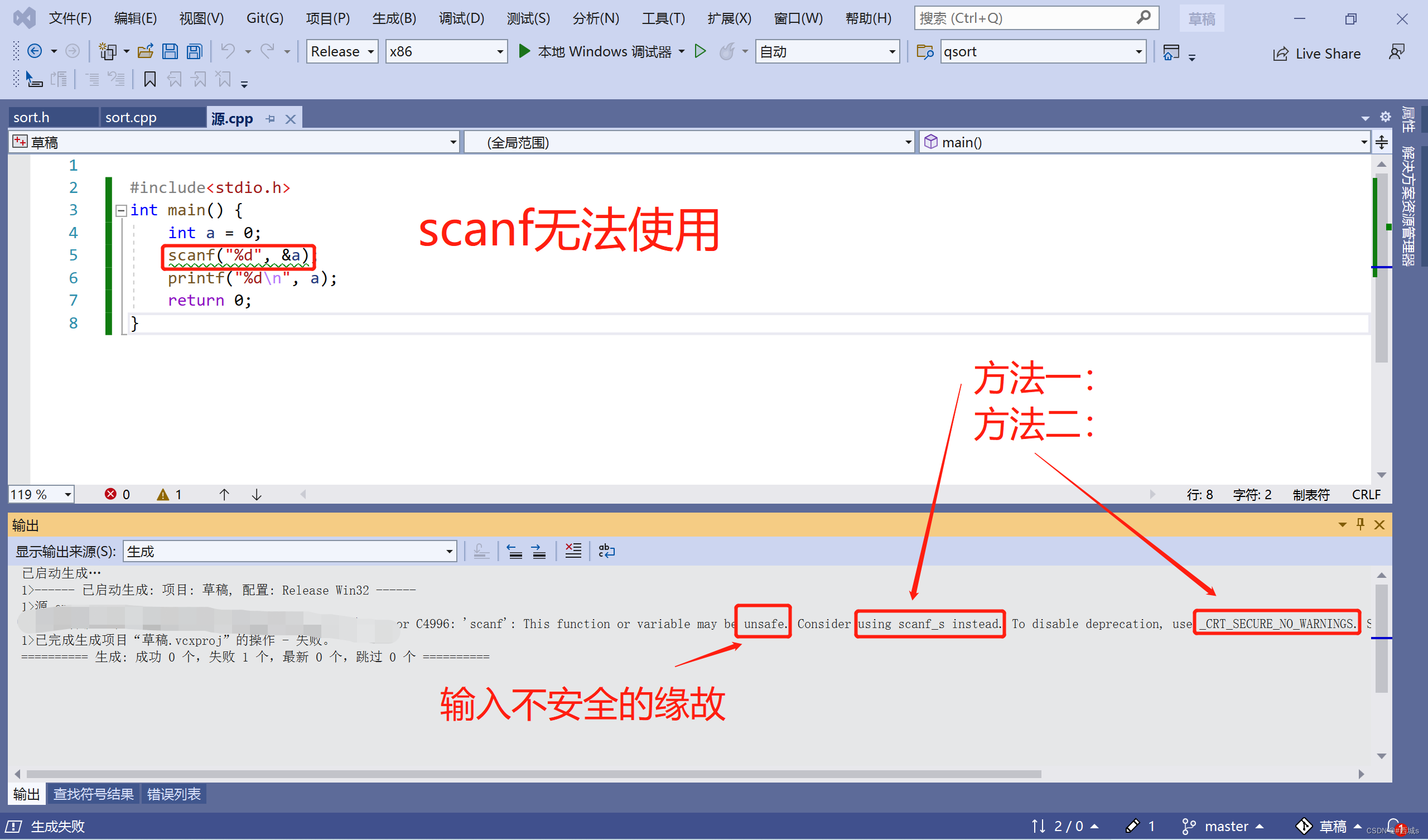Open the 调试(D) menu
This screenshot has width=1428, height=840.
pos(461,18)
